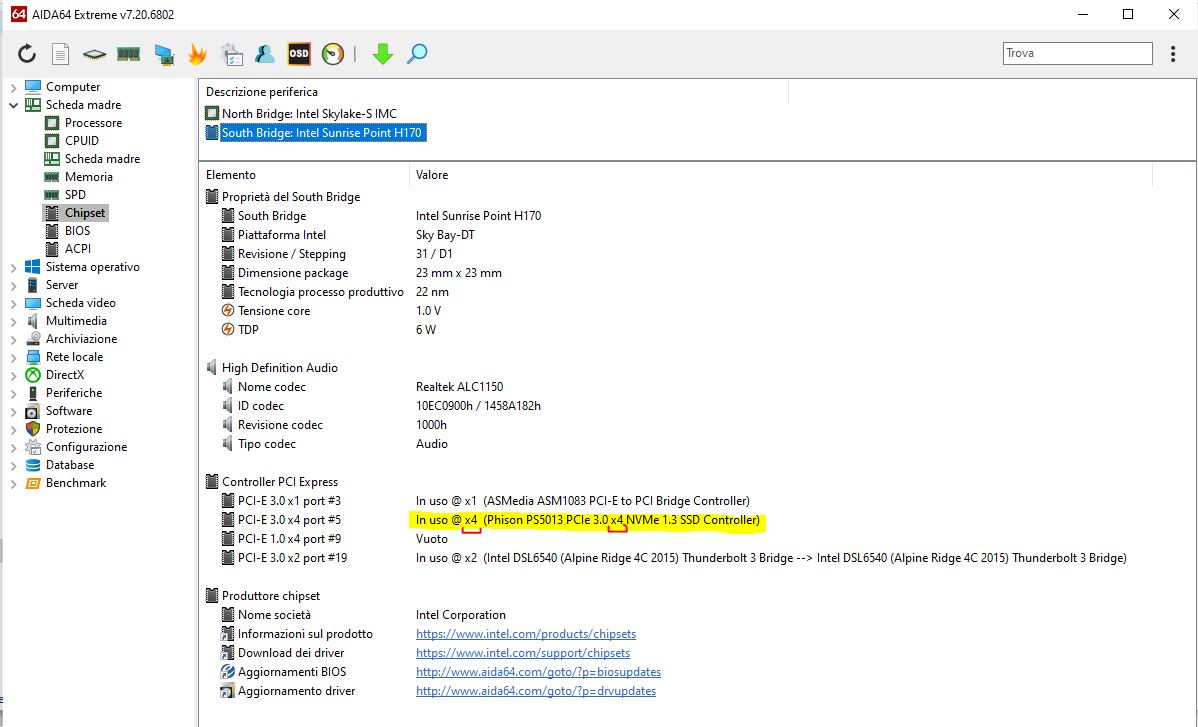Expand the Sistema operativo node
The width and height of the screenshot is (1198, 727).
coord(13,268)
